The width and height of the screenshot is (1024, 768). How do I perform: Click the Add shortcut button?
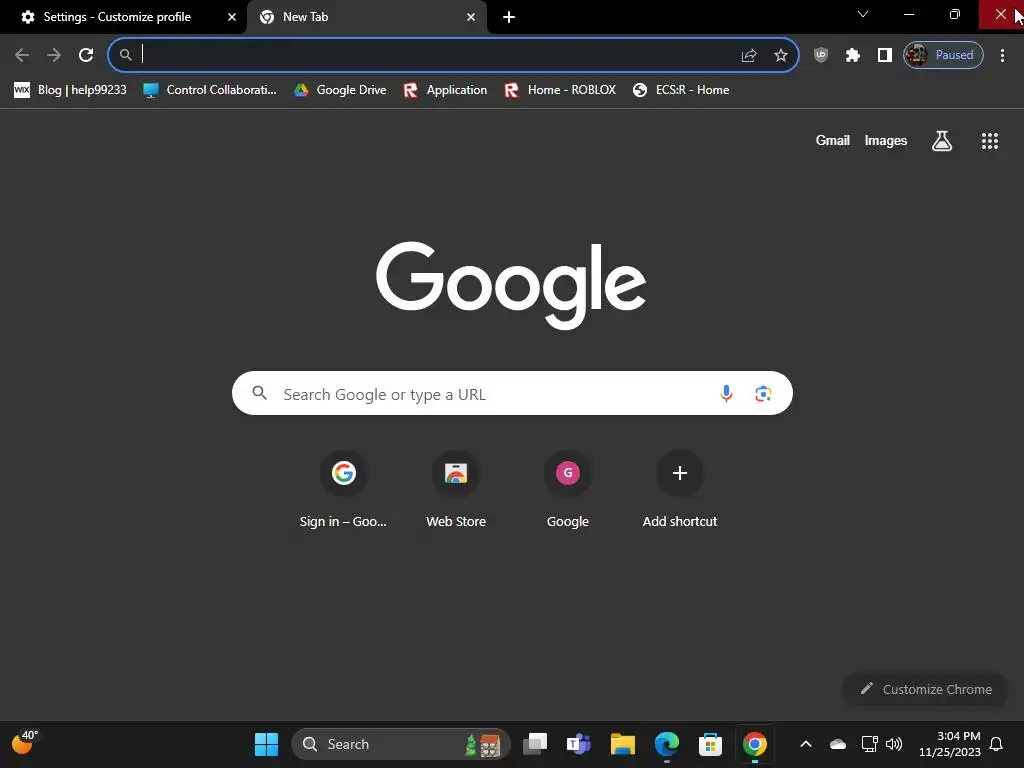[x=679, y=490]
